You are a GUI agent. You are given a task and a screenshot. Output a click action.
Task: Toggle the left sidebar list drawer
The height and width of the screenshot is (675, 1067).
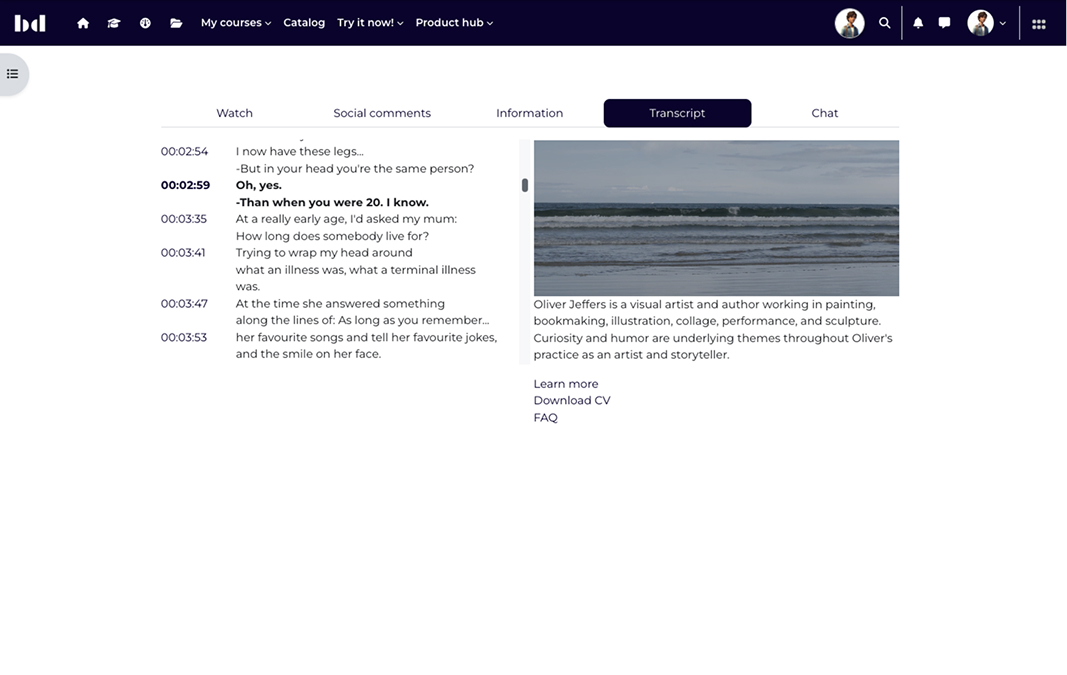(x=13, y=74)
